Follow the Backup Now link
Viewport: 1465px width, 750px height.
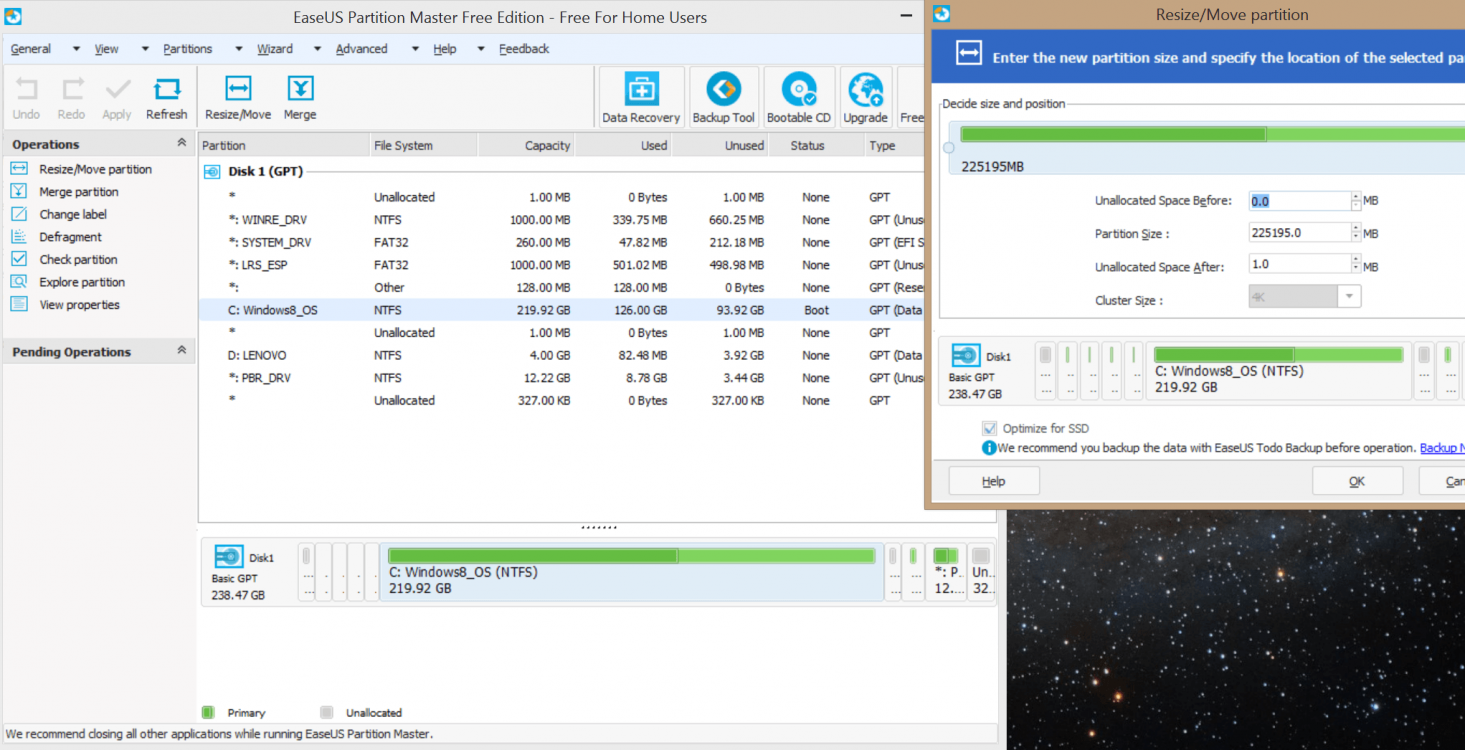click(x=1442, y=448)
